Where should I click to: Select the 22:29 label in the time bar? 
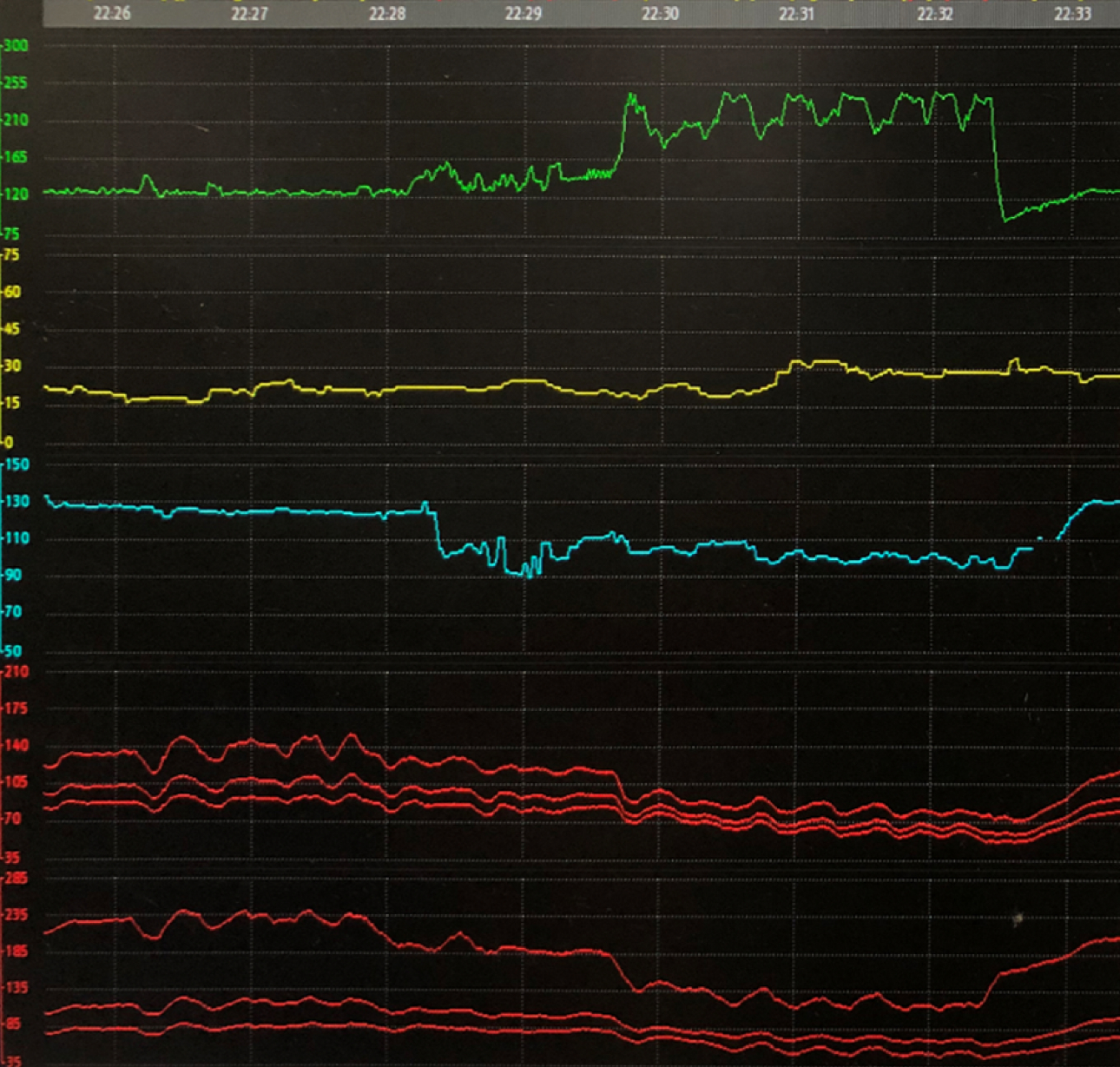point(522,14)
